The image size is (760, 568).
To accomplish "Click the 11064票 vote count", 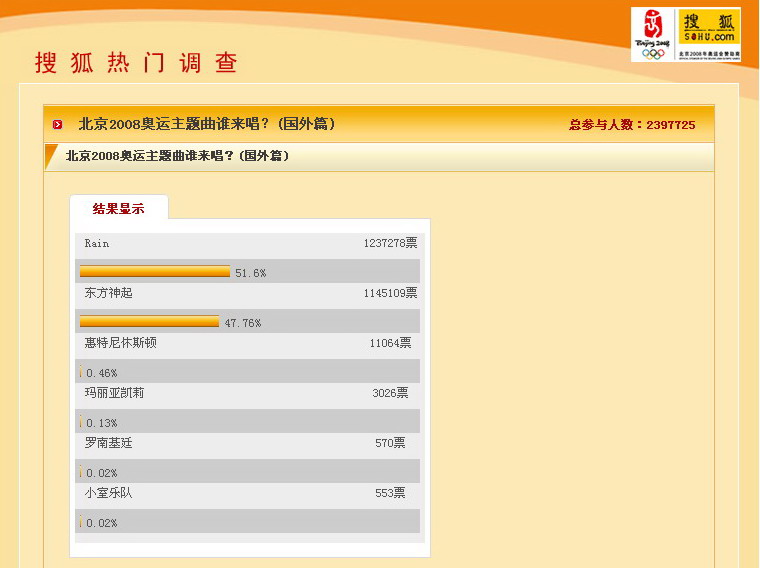I will [x=391, y=343].
